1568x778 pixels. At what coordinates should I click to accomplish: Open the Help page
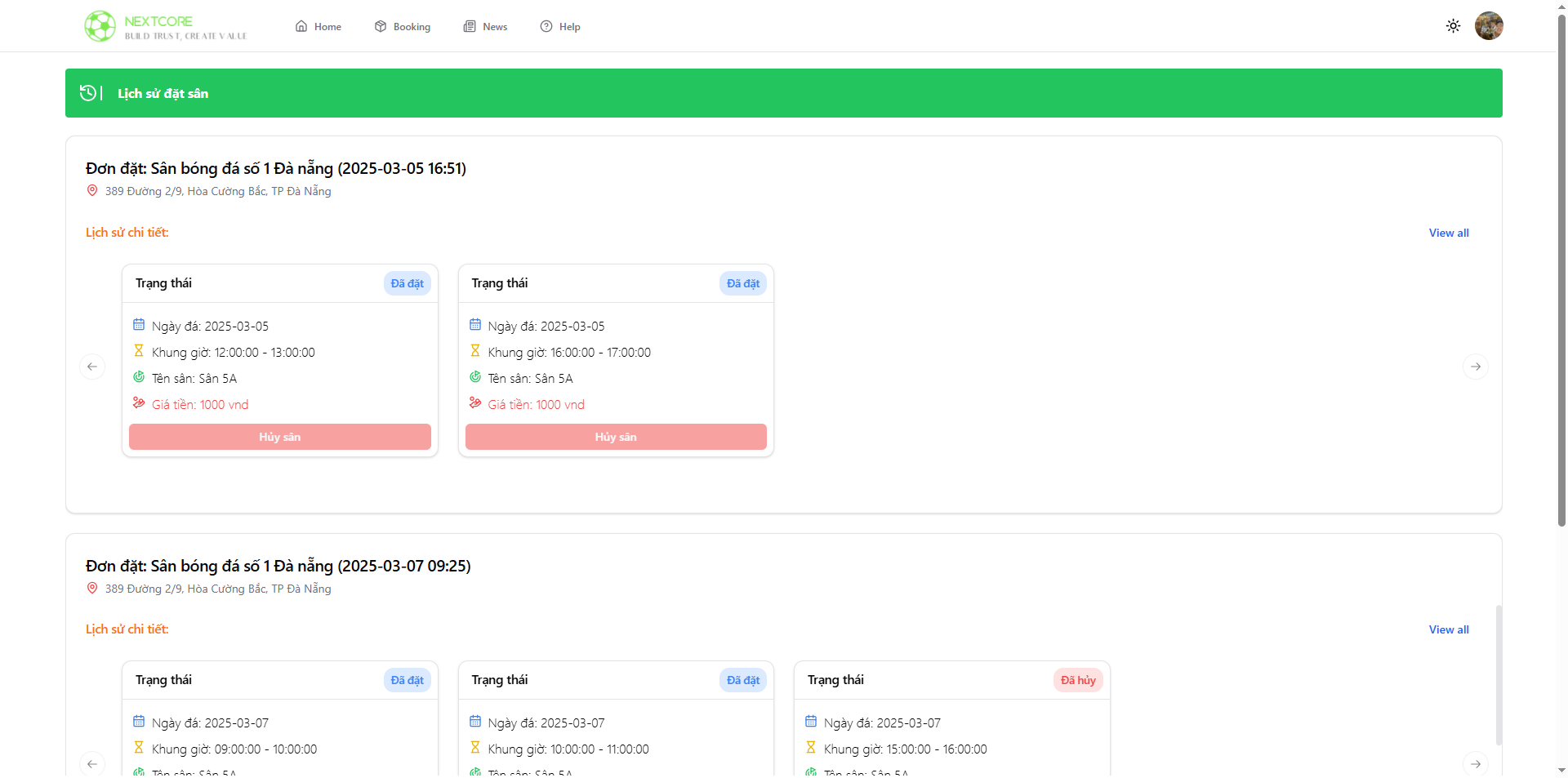click(560, 27)
